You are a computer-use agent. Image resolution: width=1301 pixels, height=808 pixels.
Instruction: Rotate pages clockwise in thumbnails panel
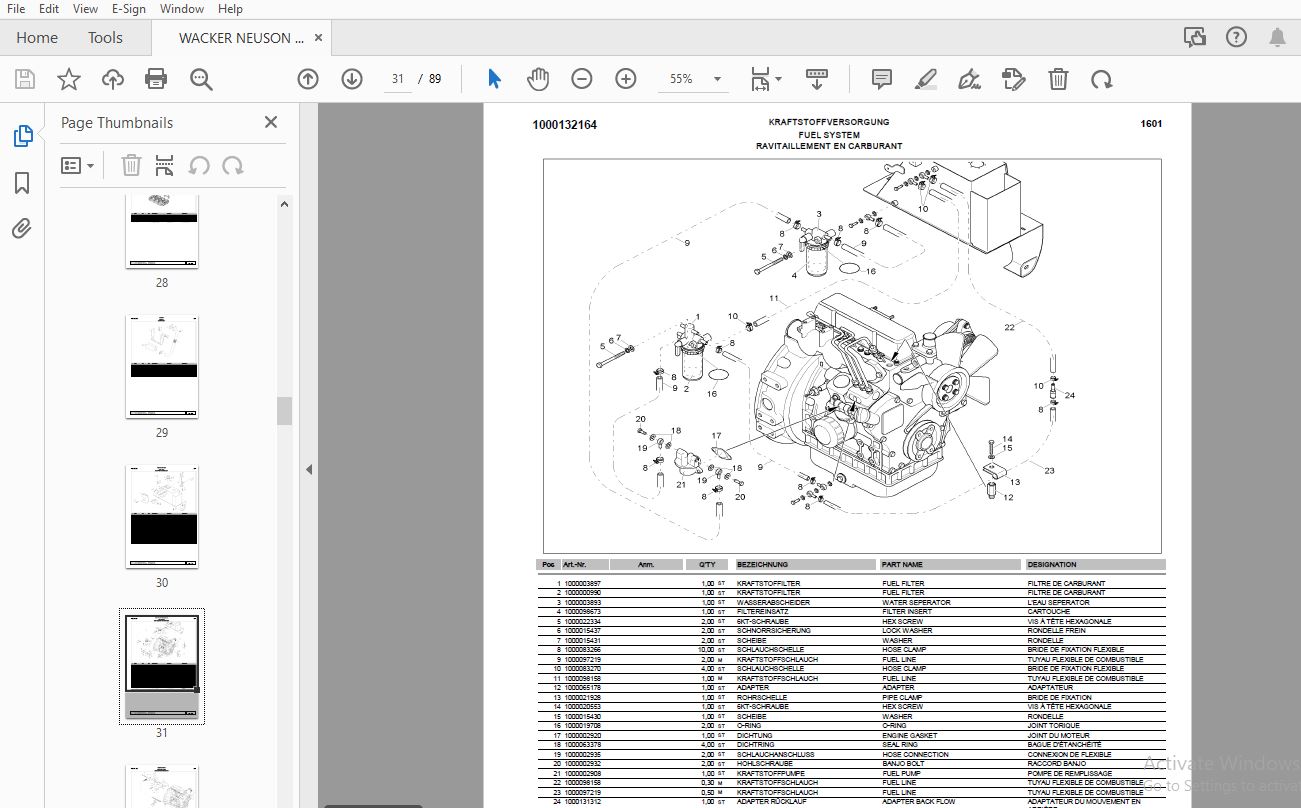[x=232, y=166]
